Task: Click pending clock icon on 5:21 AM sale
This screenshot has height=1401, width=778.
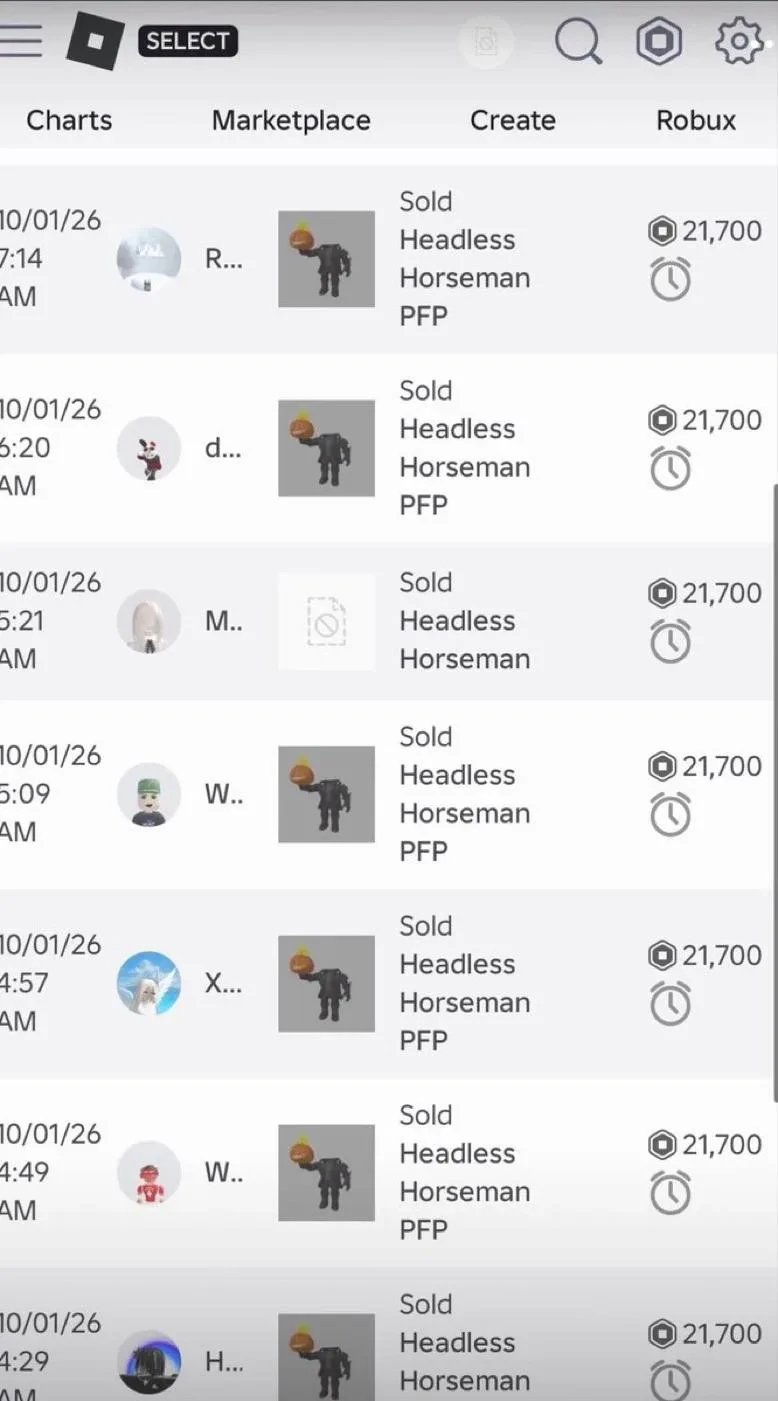Action: pos(670,641)
